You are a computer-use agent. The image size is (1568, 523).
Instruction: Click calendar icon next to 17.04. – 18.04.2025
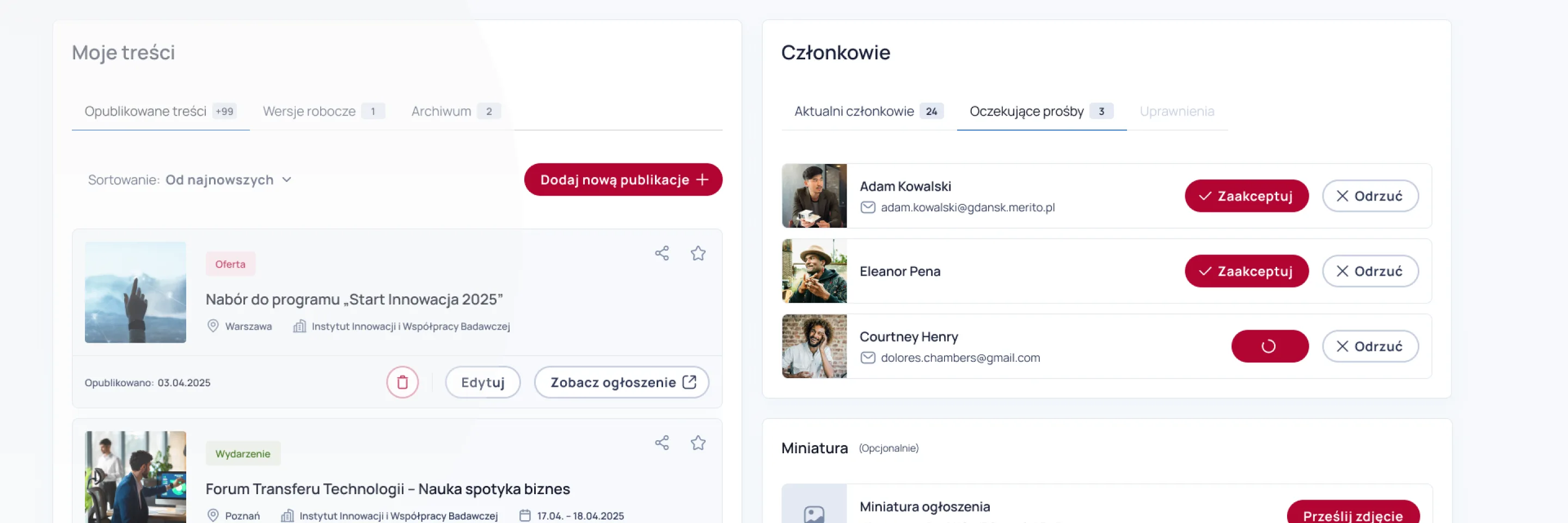[525, 516]
